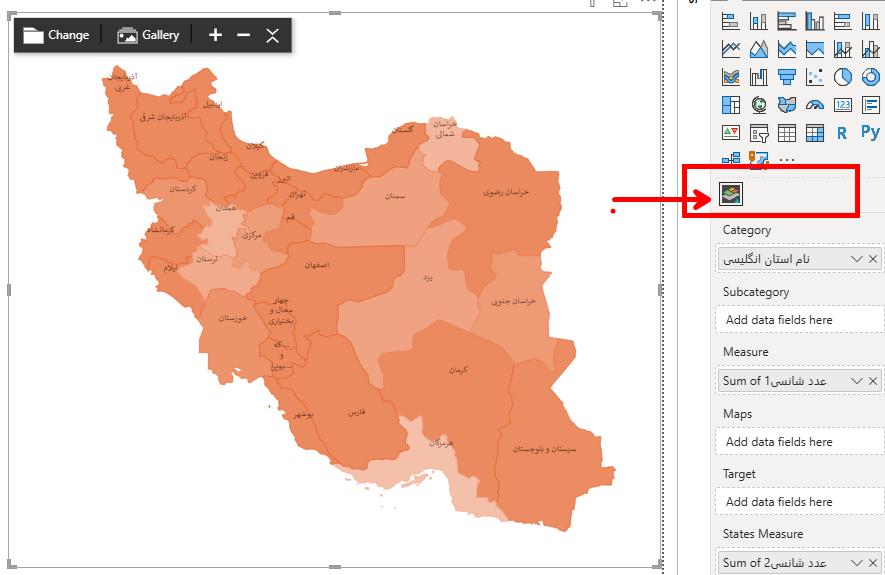Click the Change map button

[56, 35]
